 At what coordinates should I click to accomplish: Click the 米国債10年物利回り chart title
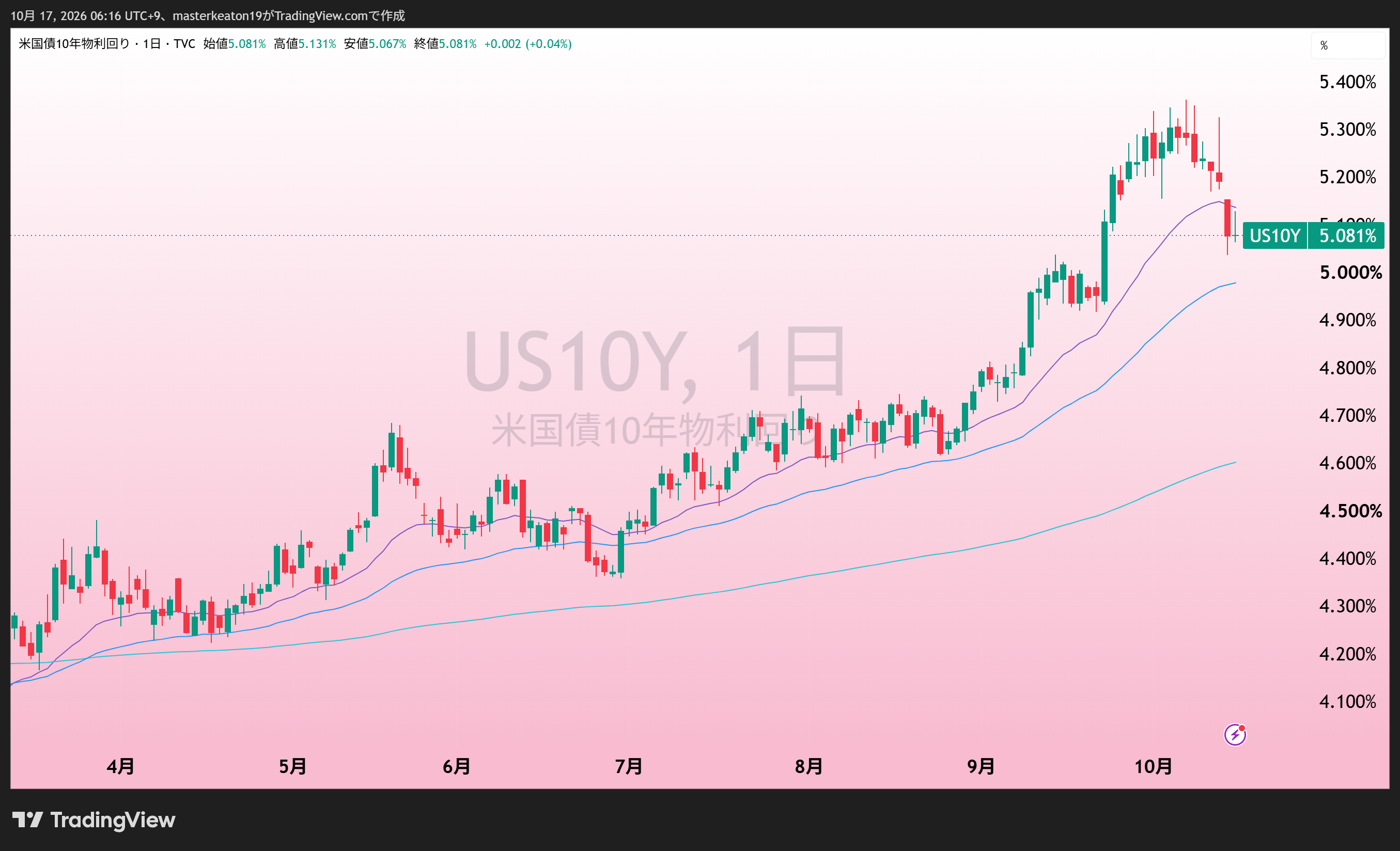tap(74, 44)
